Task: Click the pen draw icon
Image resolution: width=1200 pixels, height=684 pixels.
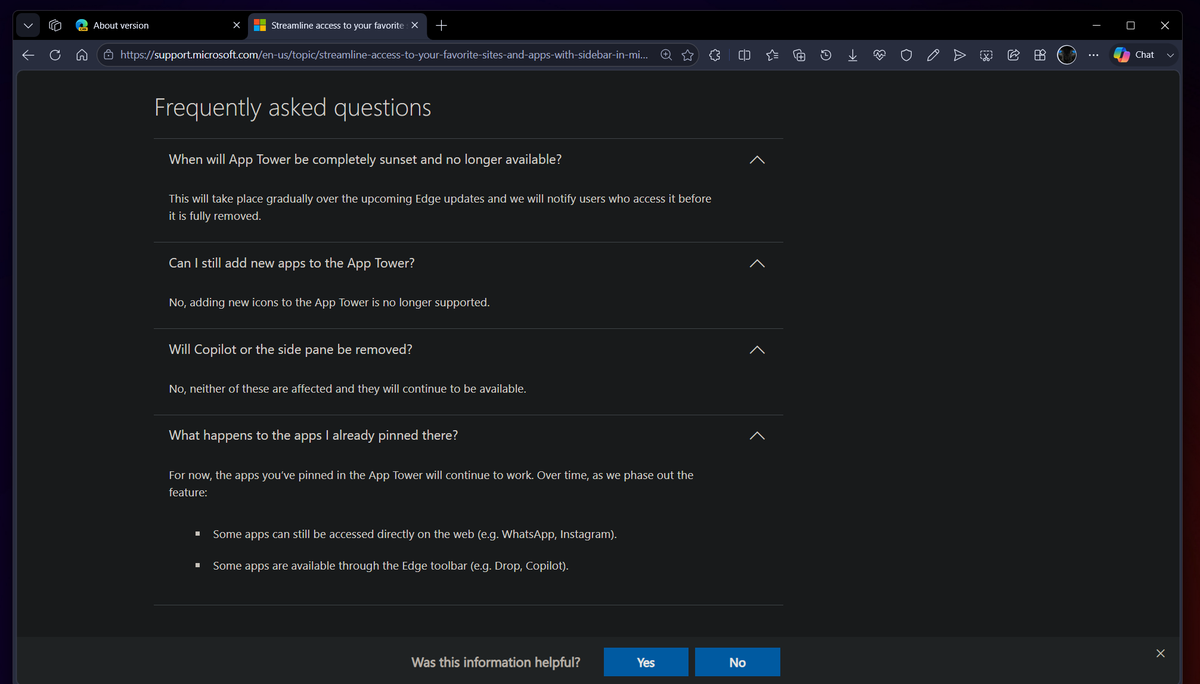Action: pyautogui.click(x=932, y=55)
